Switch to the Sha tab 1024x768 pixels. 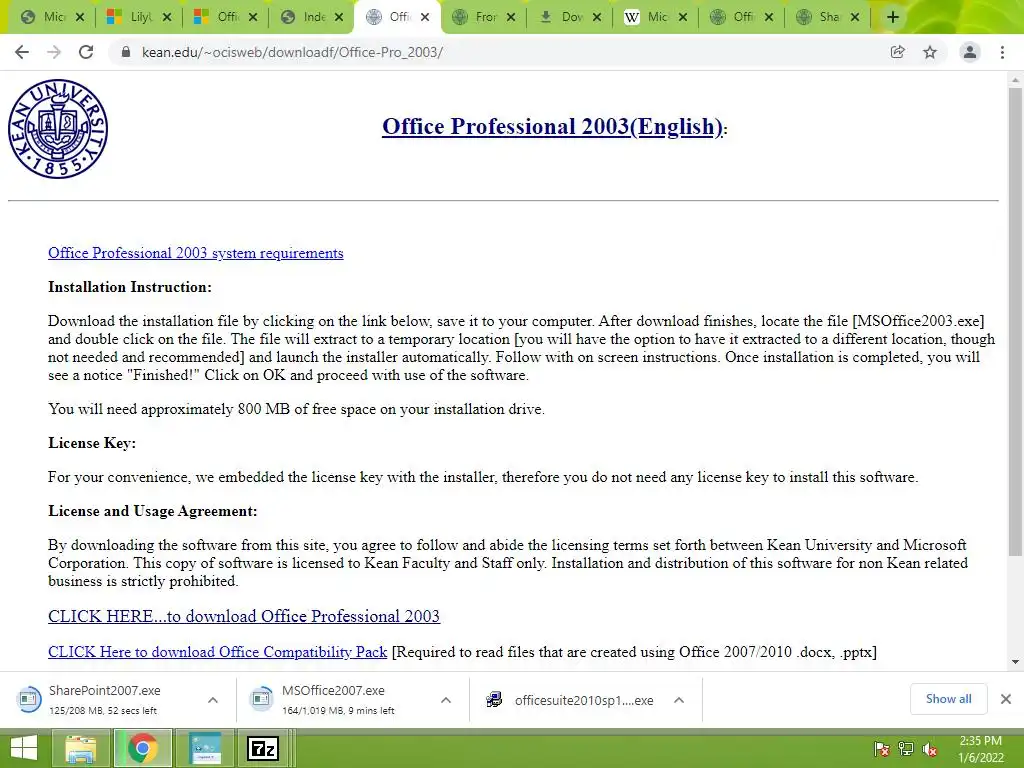click(x=827, y=17)
